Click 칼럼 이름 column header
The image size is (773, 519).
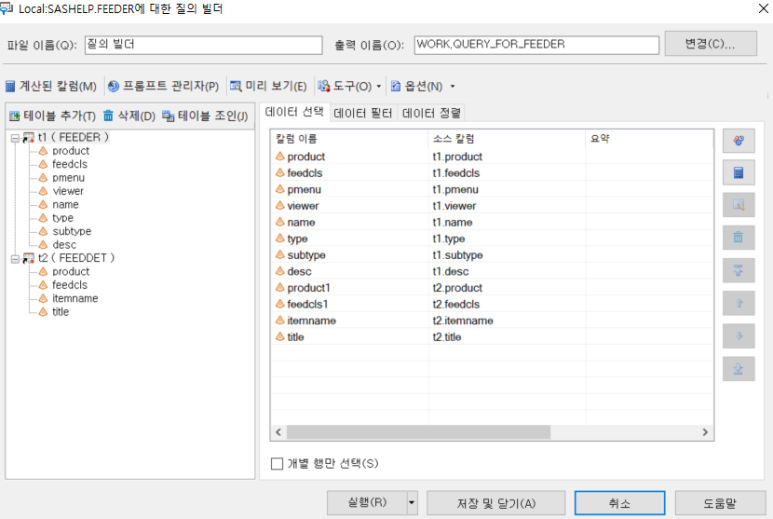(x=350, y=139)
